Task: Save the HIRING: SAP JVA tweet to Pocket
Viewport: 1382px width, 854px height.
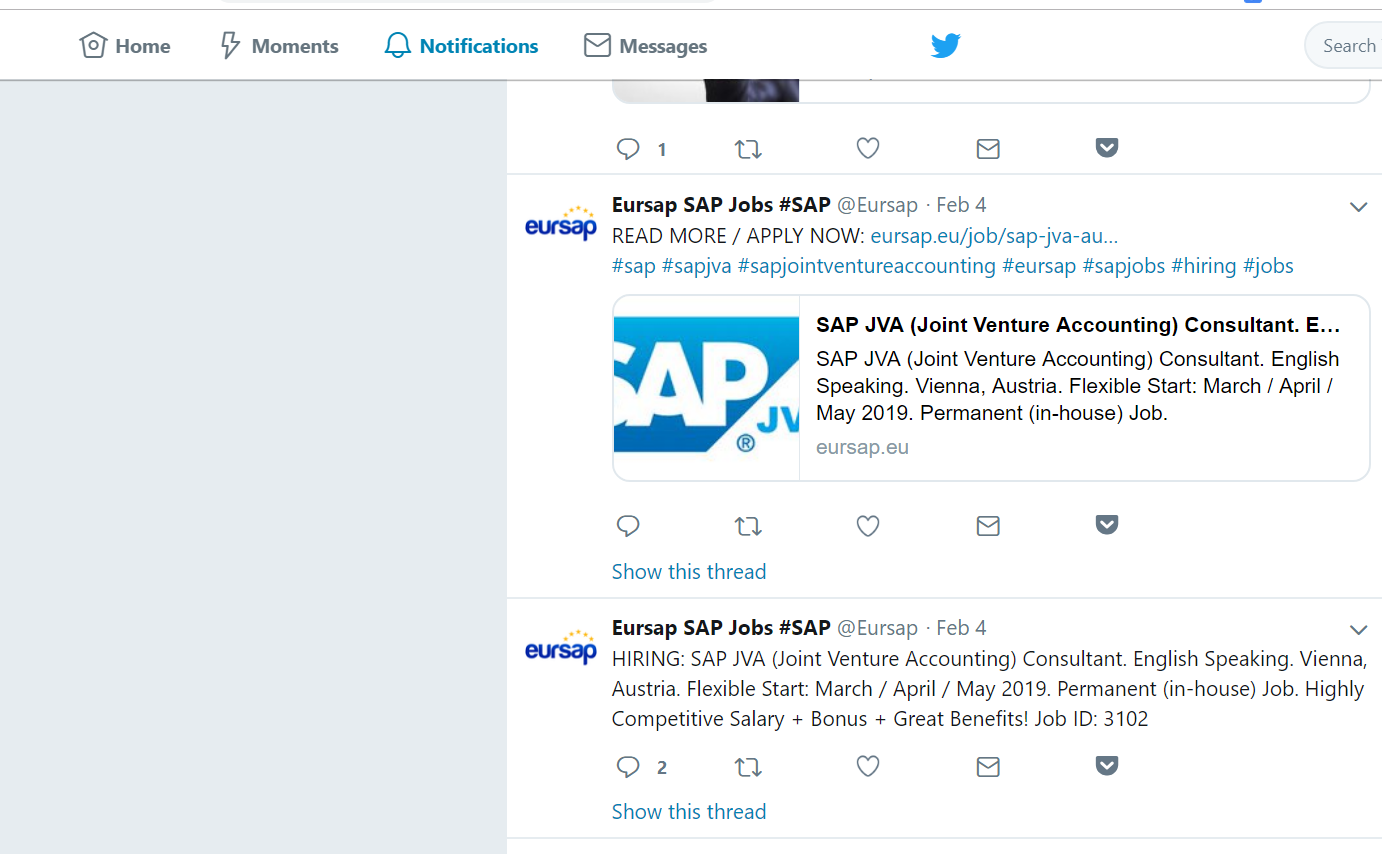Action: [x=1106, y=766]
